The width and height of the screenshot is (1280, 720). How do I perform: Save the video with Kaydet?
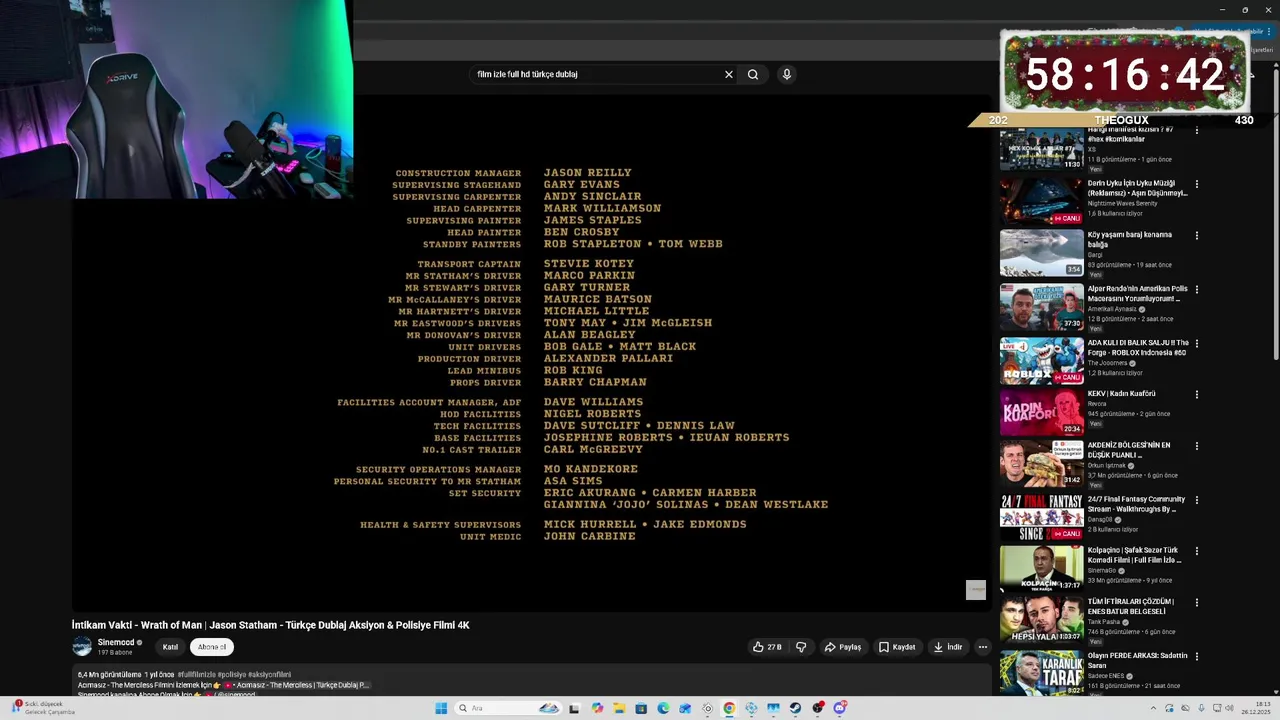(x=897, y=647)
